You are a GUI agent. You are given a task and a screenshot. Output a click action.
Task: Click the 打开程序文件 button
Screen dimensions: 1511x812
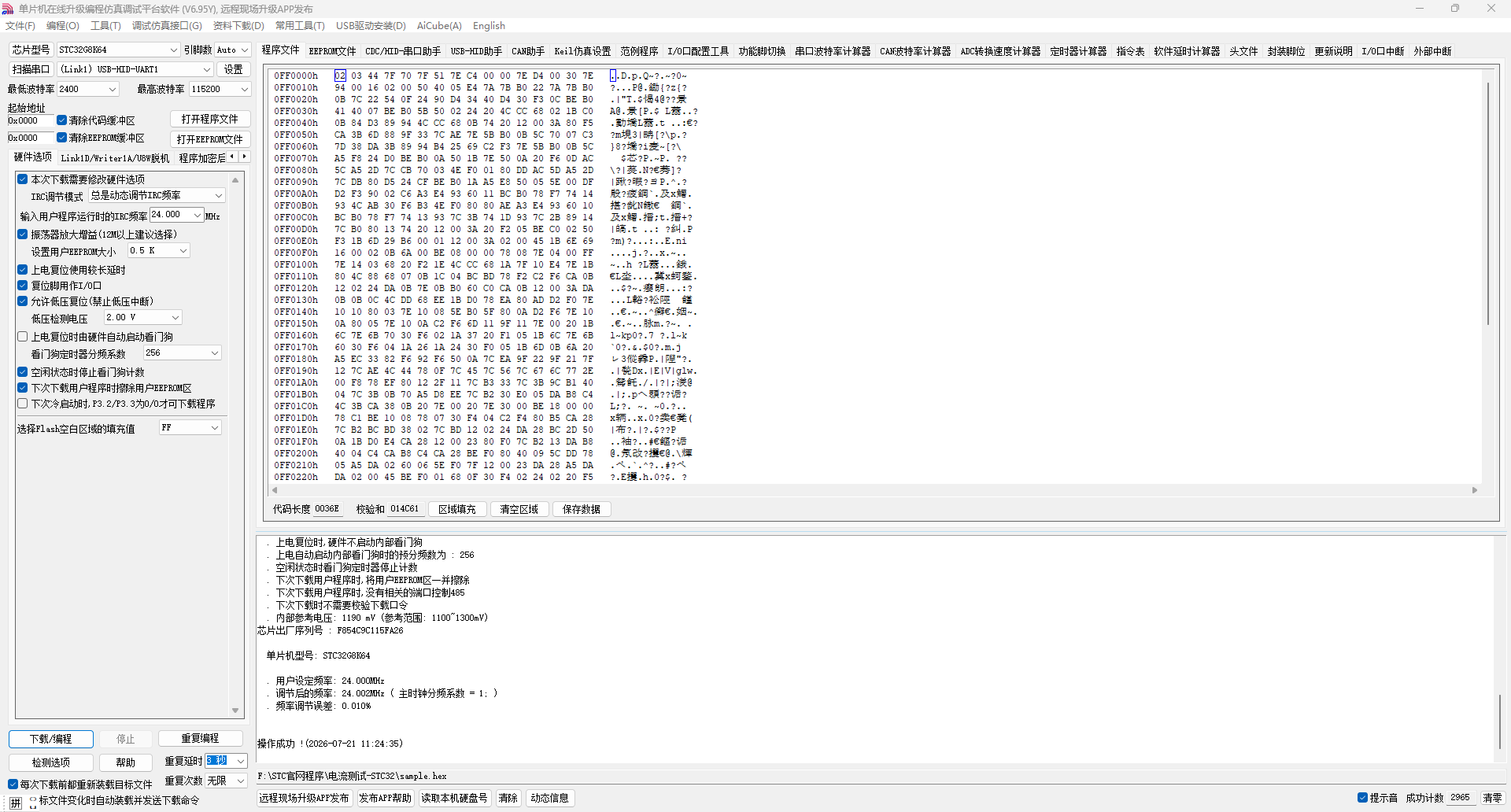pos(209,119)
